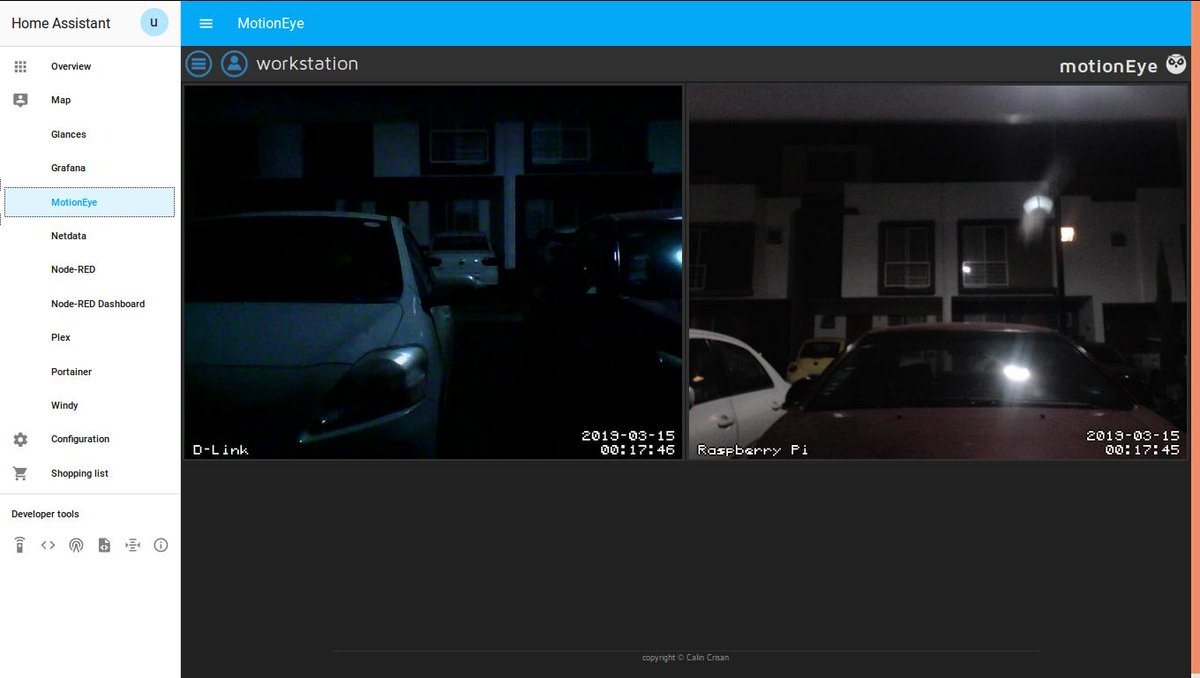
Task: Click the Configuration gear icon
Action: 20,439
